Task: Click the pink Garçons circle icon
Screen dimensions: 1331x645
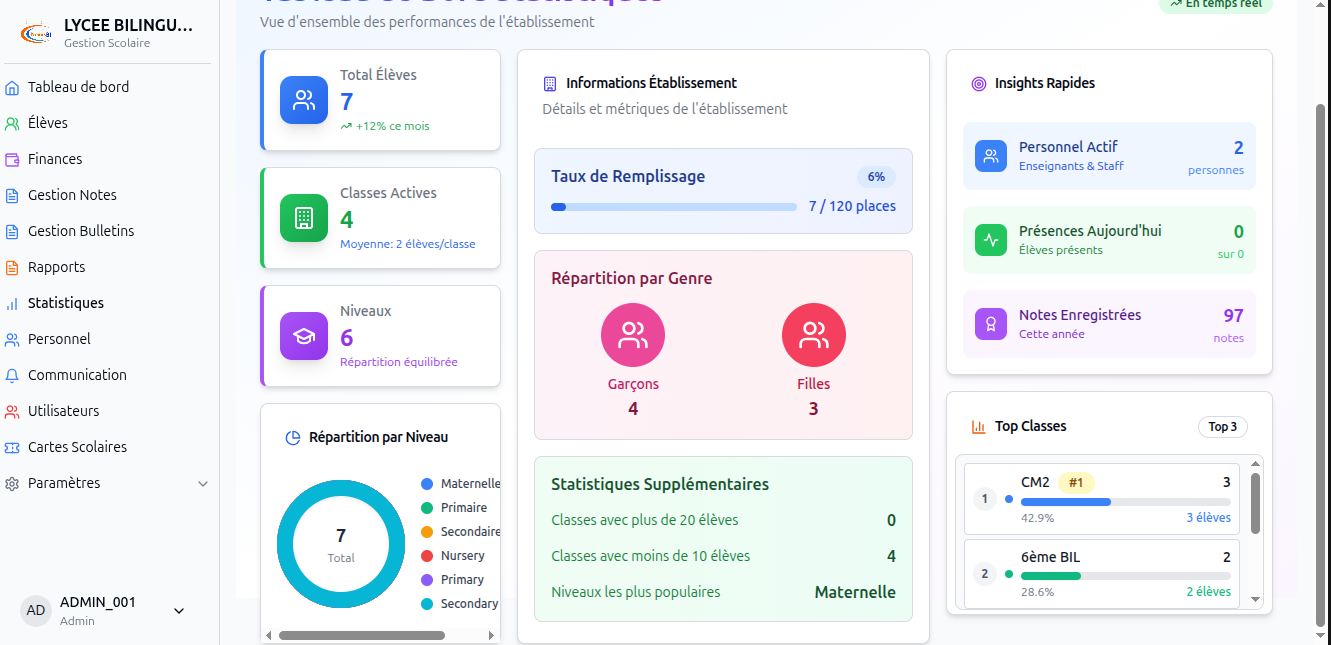Action: pos(633,335)
